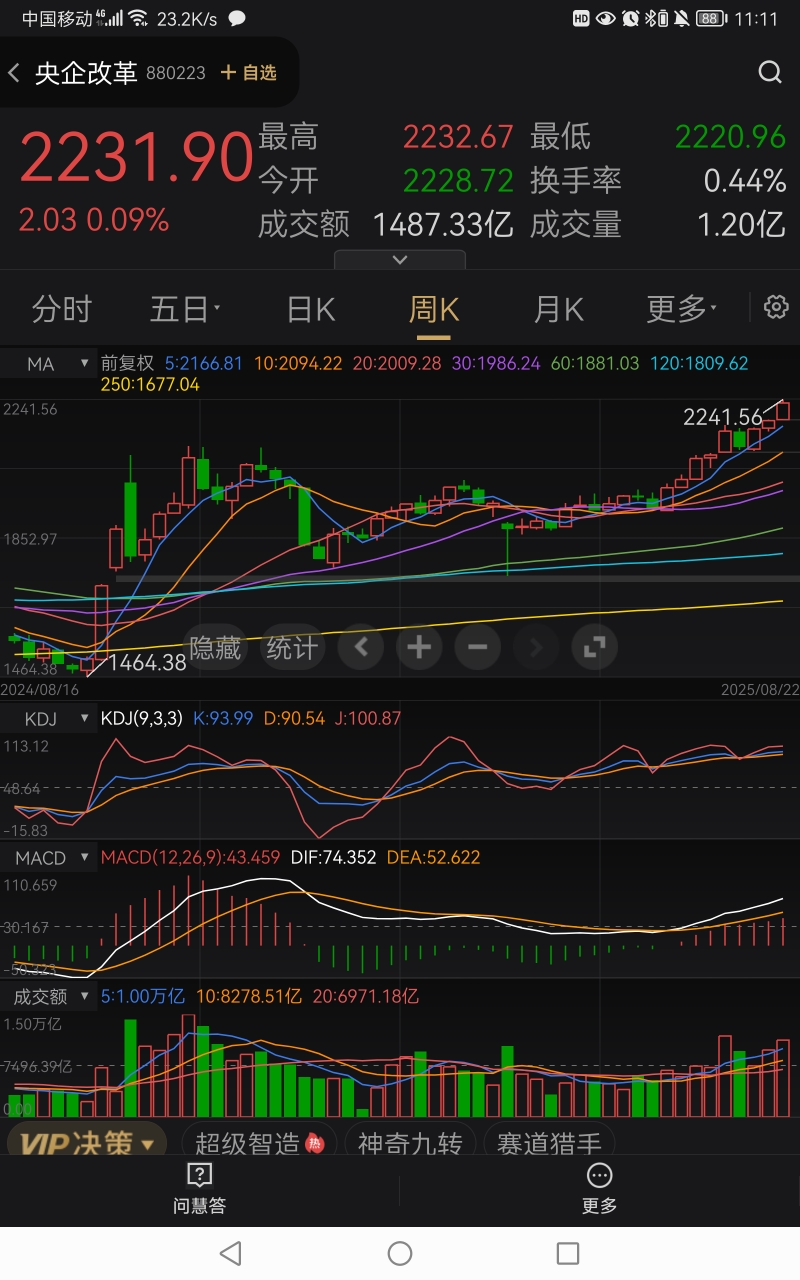Tap the end date 2025/08/22
The width and height of the screenshot is (800, 1280).
(759, 689)
